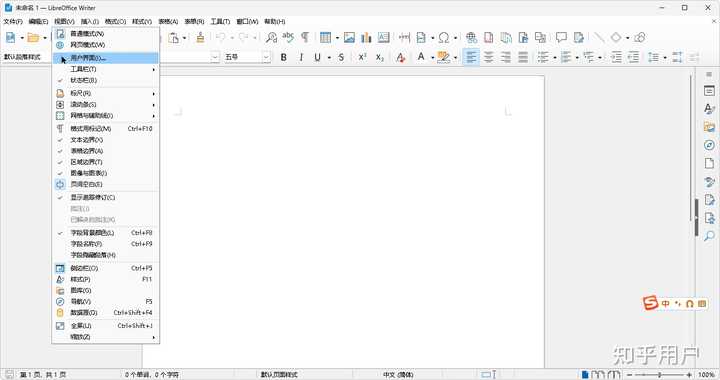
Task: Open sidebar Navigator compass icon
Action: pos(709,145)
